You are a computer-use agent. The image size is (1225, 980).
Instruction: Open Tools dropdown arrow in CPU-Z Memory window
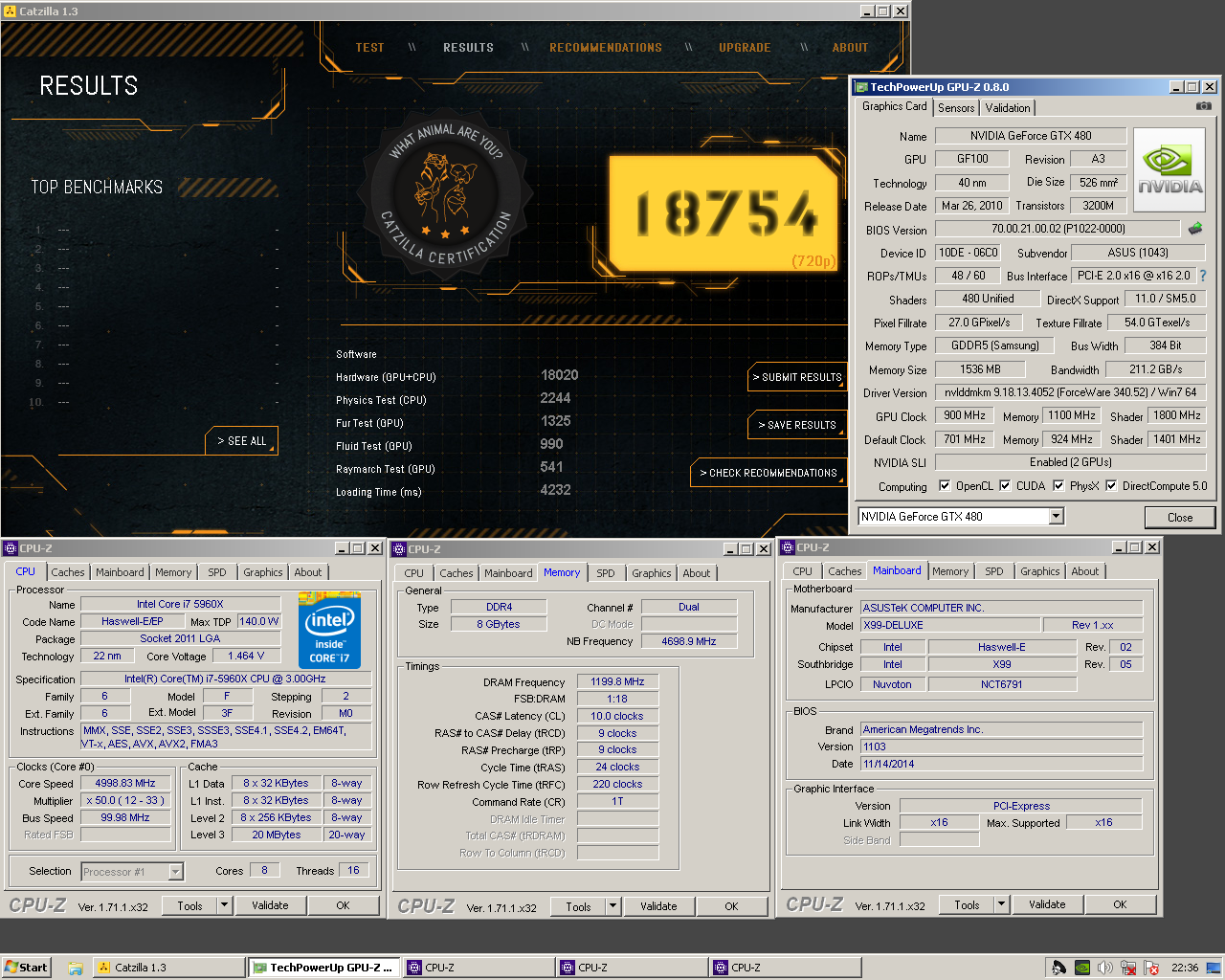(x=613, y=906)
